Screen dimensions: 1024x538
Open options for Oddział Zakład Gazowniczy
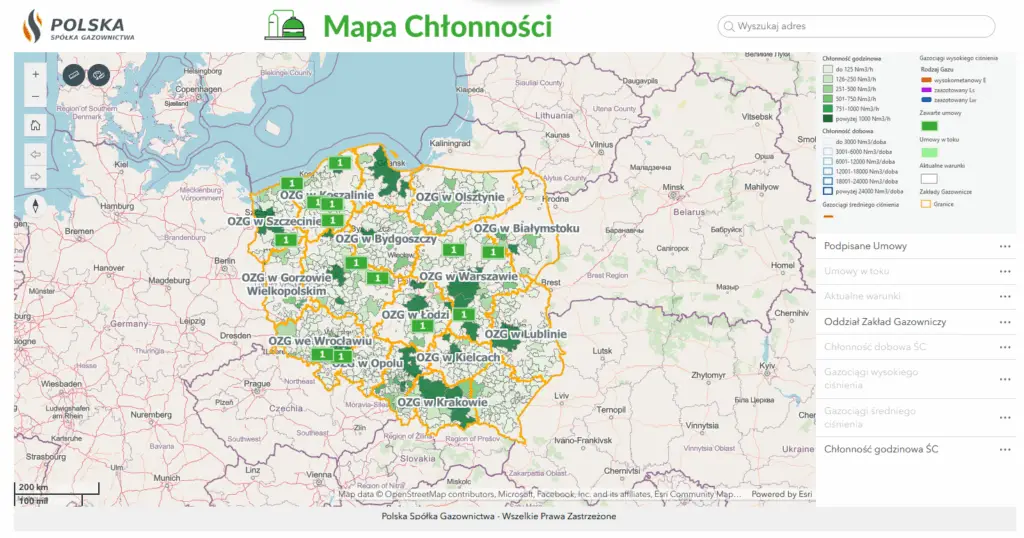(x=1005, y=322)
